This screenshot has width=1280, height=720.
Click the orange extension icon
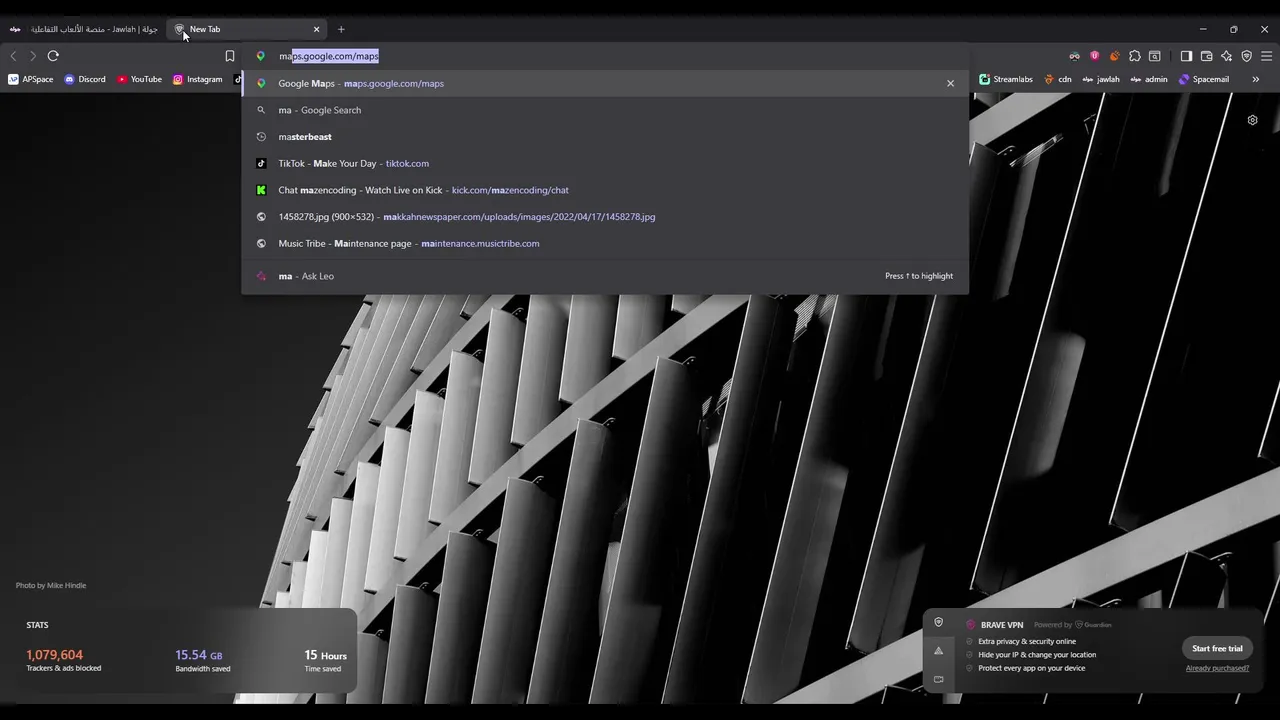[1114, 56]
